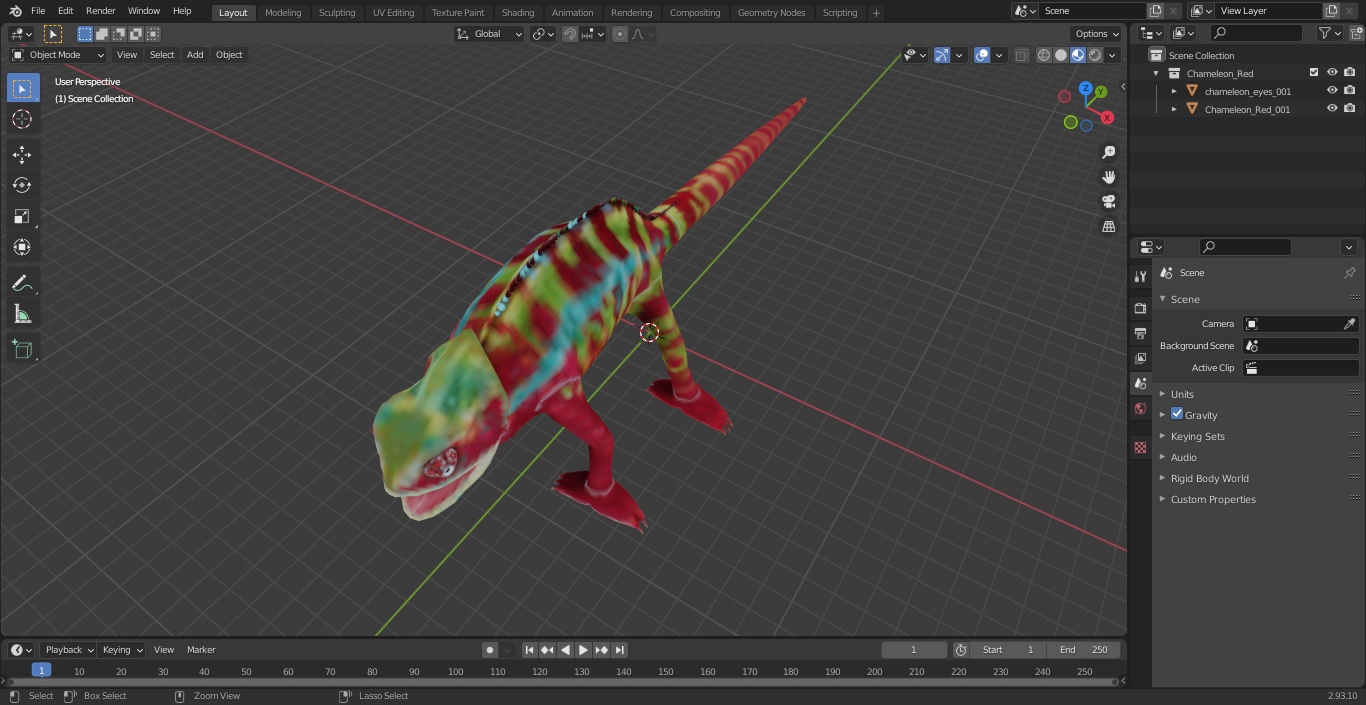Select the Measure tool
1366x705 pixels.
pyautogui.click(x=22, y=314)
